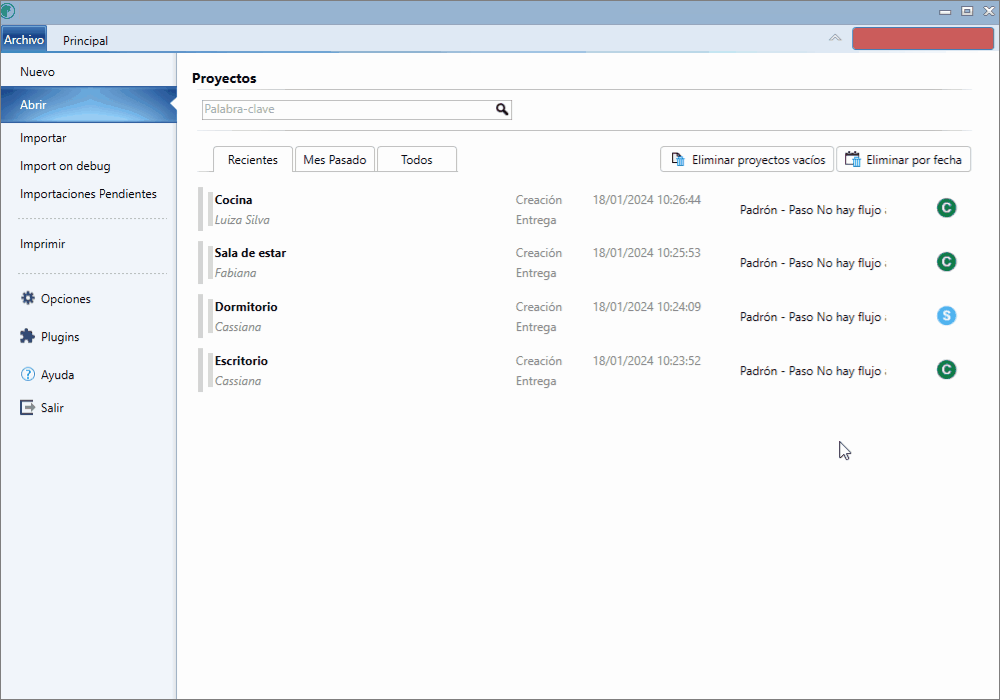Click the blue S badge for Dormitorio
Image resolution: width=1000 pixels, height=700 pixels.
[946, 316]
